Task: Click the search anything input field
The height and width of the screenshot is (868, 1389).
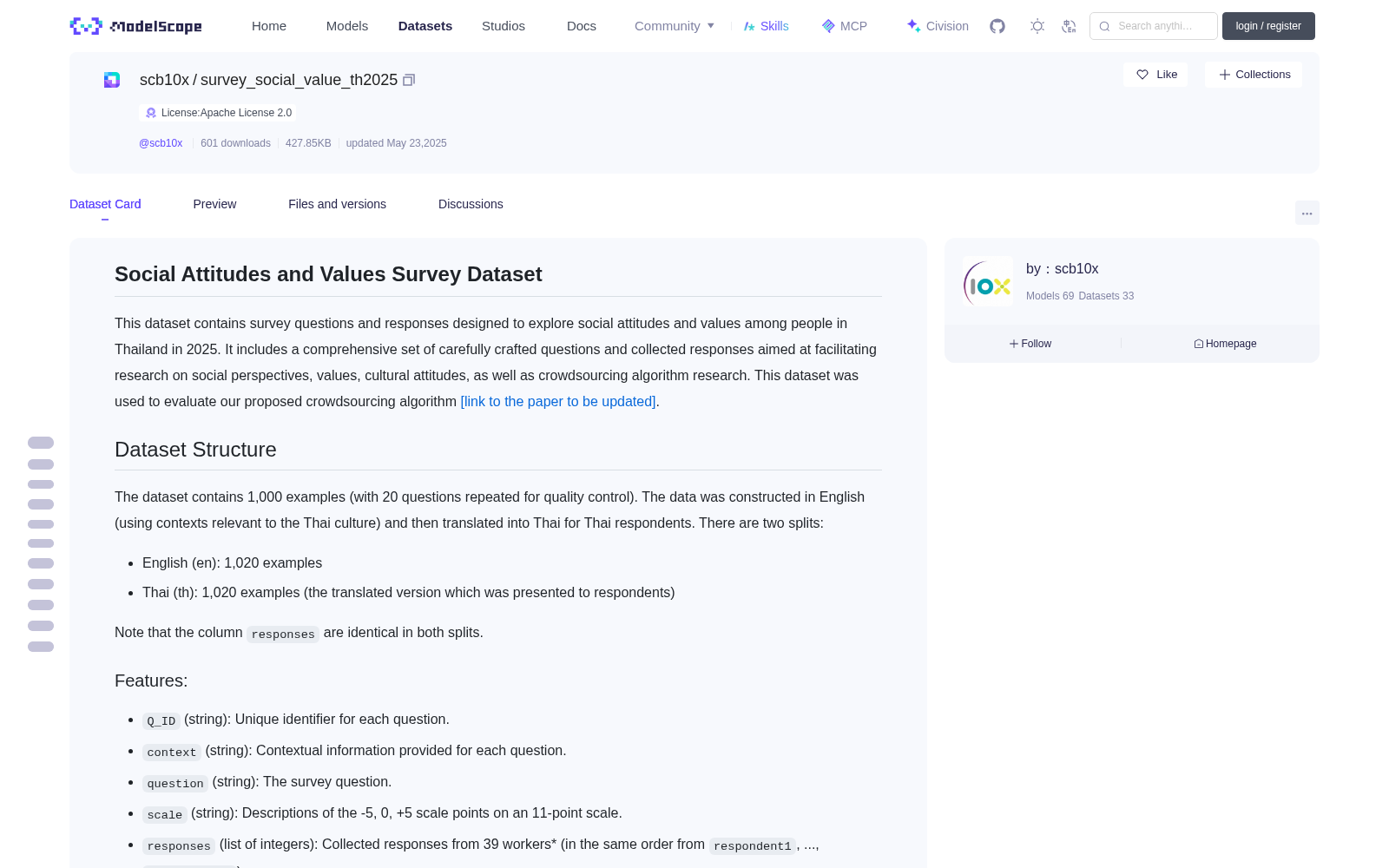Action: click(1154, 26)
